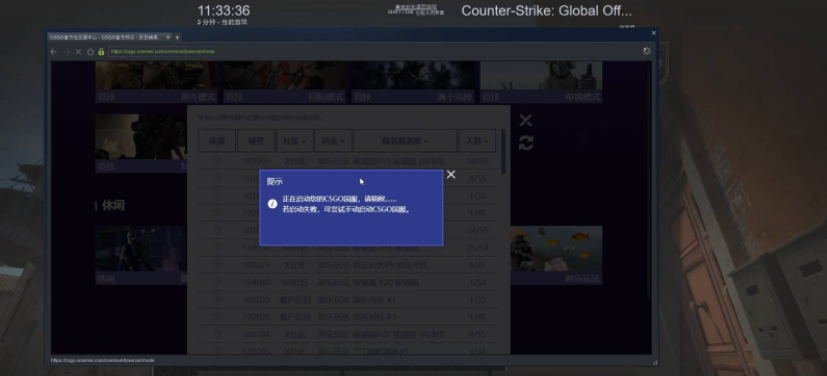Click the browser forward arrow icon

pyautogui.click(x=66, y=52)
